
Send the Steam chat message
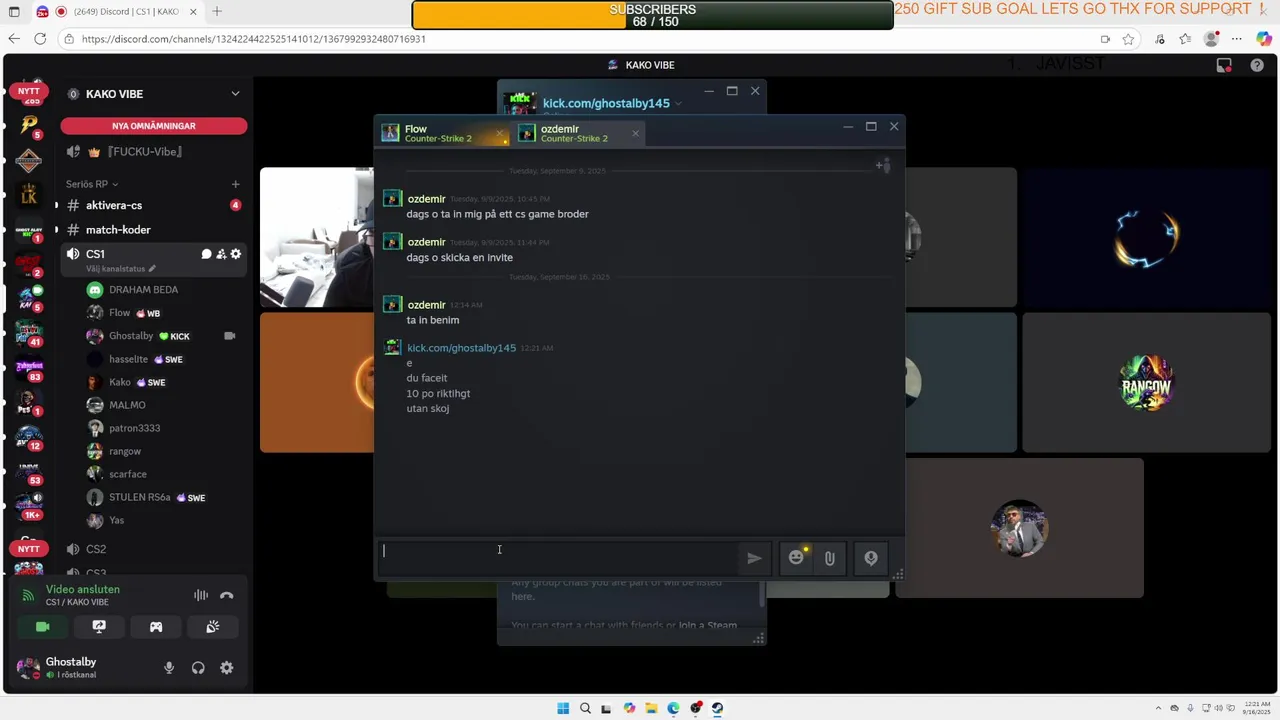pyautogui.click(x=754, y=559)
